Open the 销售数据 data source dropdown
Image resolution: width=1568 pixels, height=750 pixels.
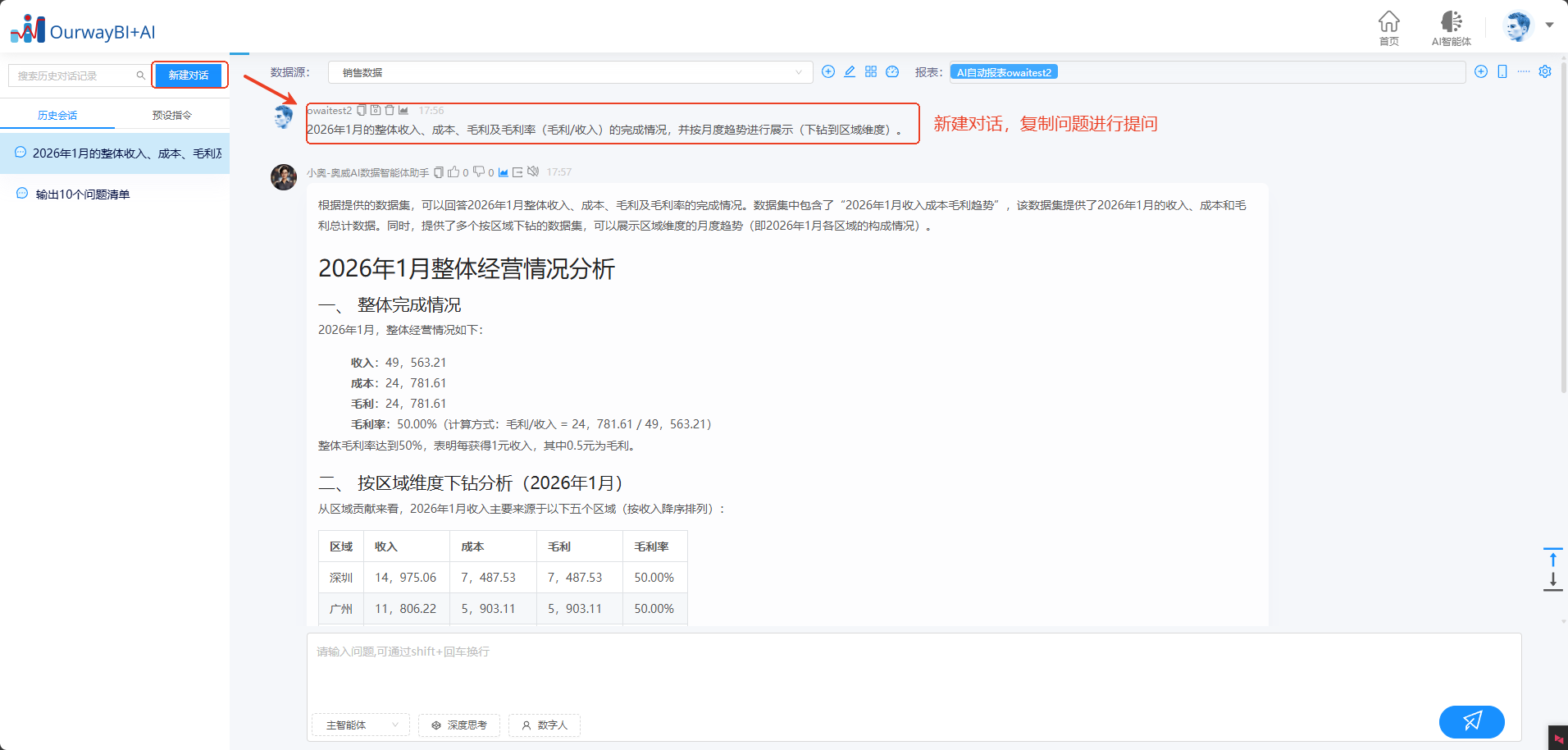click(570, 72)
